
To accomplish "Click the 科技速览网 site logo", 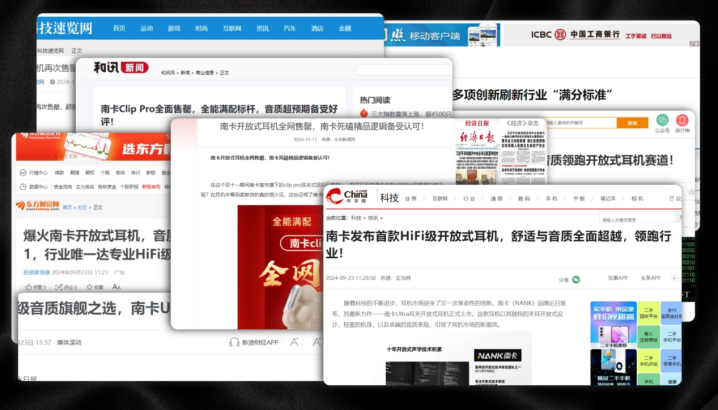I will coord(65,28).
